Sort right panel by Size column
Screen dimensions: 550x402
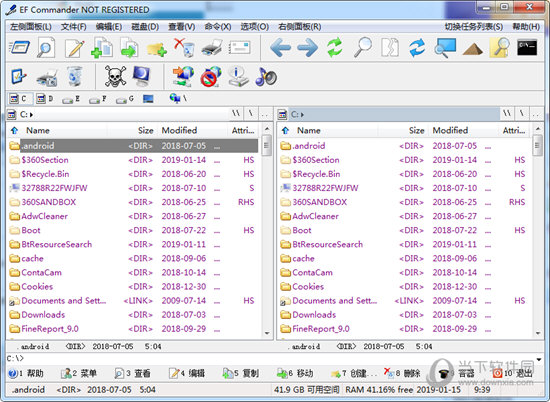point(404,130)
